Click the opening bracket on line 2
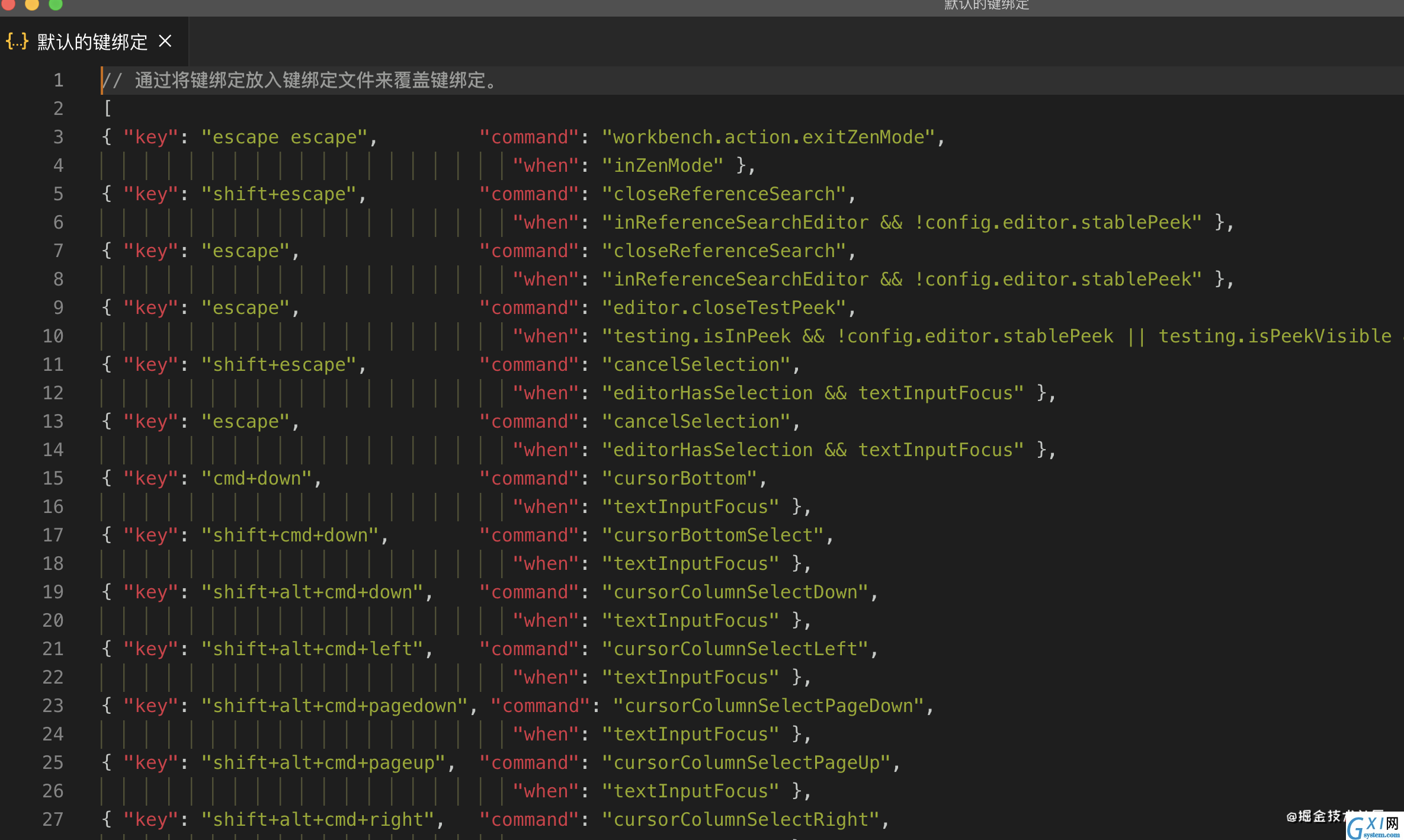The image size is (1404, 840). [107, 108]
